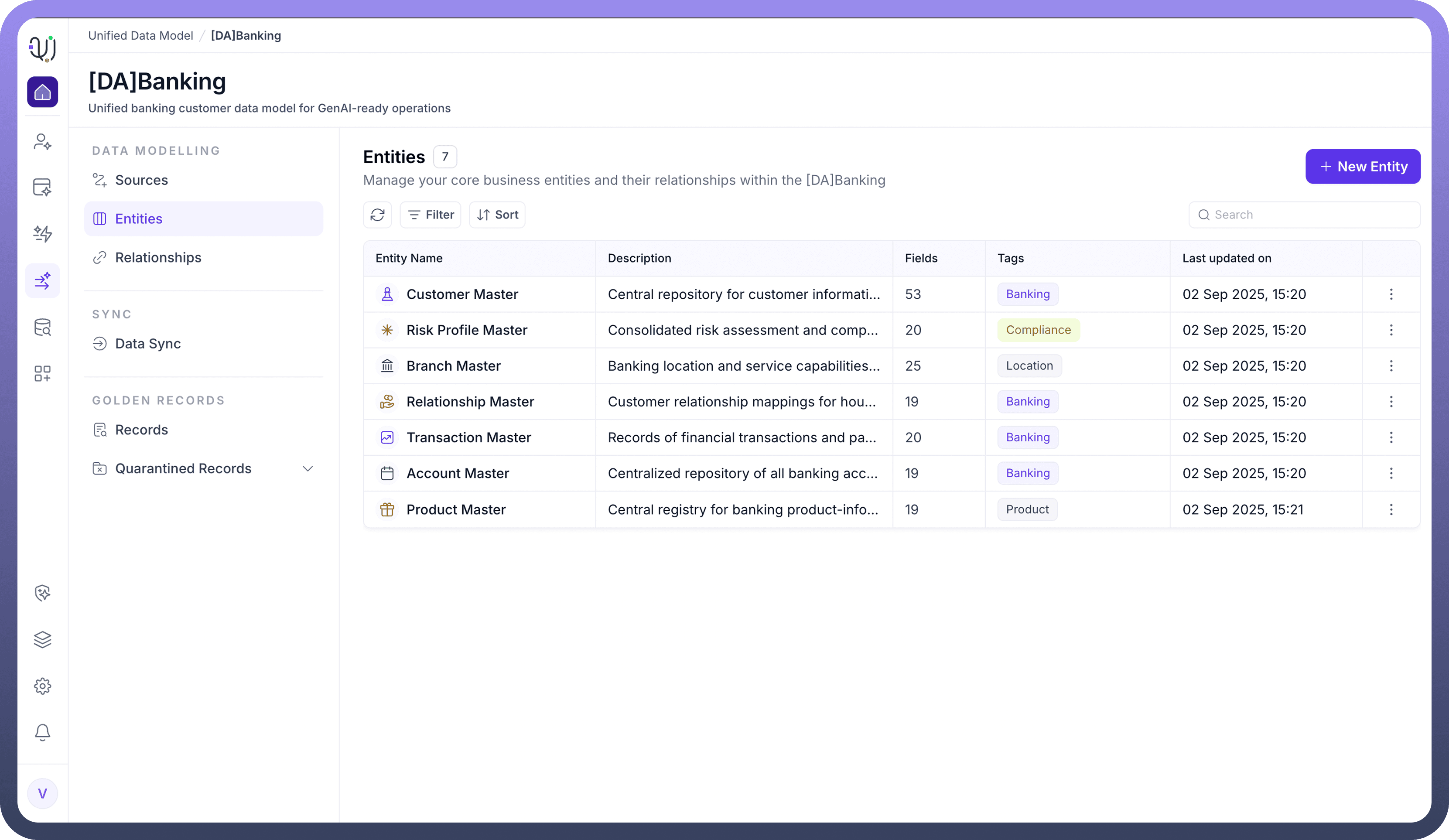The width and height of the screenshot is (1449, 840).
Task: Open row menu for Product Master
Action: pyautogui.click(x=1391, y=509)
